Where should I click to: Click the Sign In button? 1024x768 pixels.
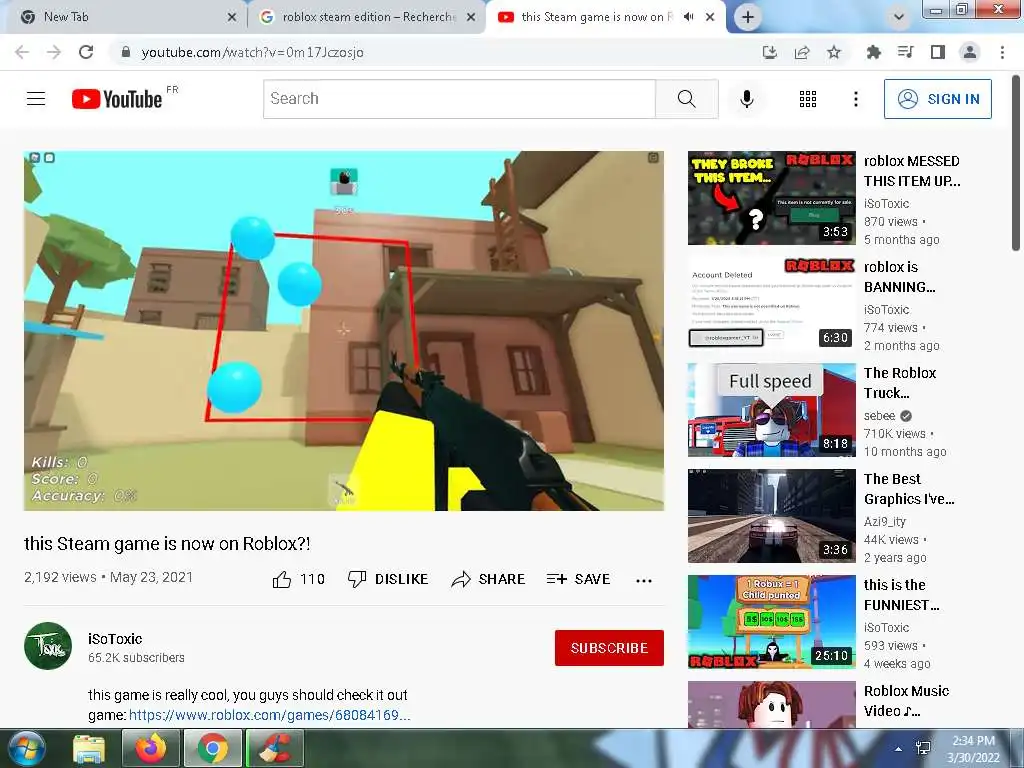(937, 99)
